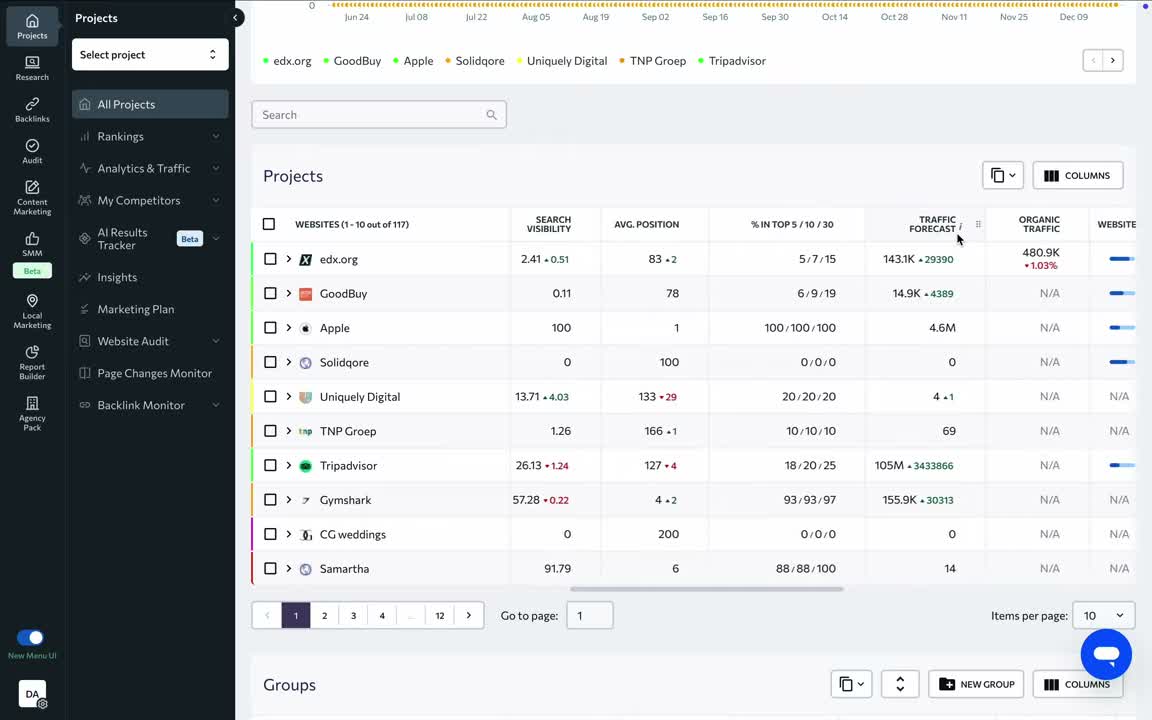The image size is (1152, 720).
Task: Click the Tripadvisor logo icon in table
Action: click(306, 466)
